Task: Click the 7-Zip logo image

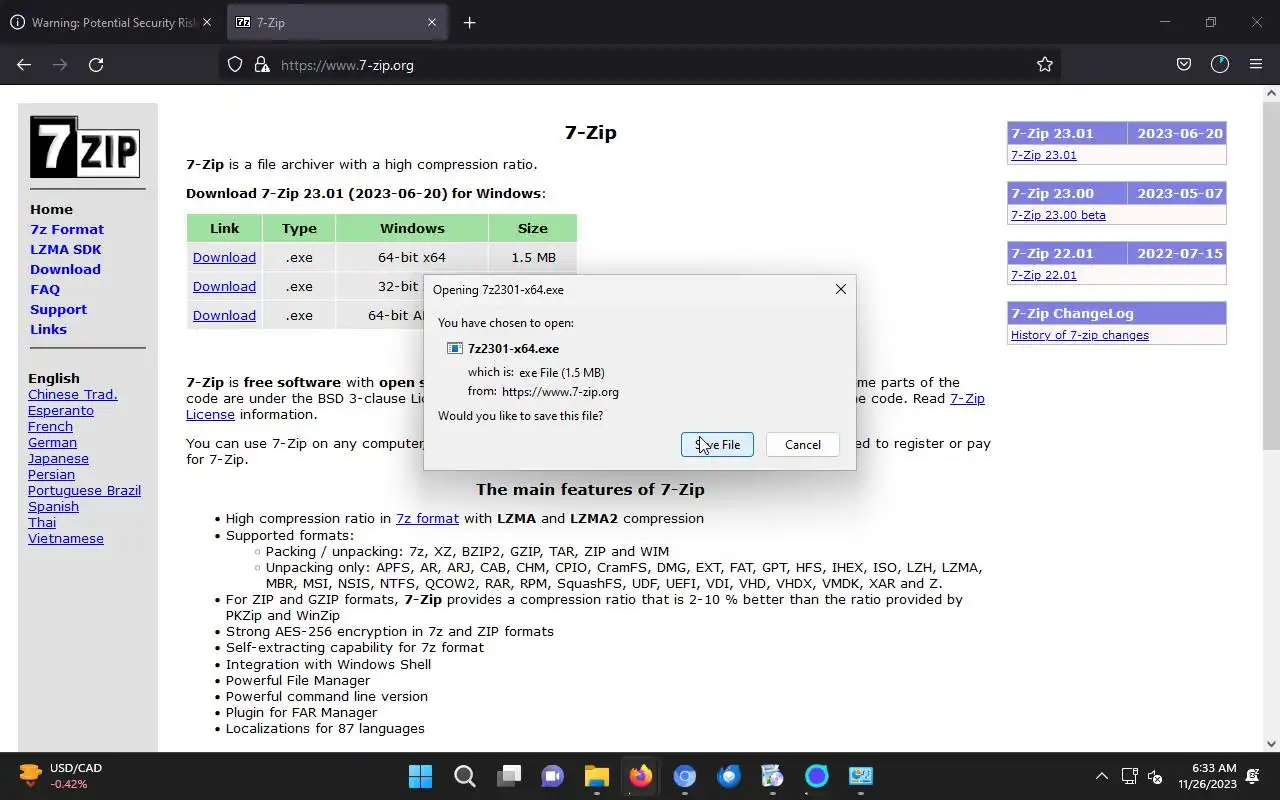Action: [x=85, y=147]
